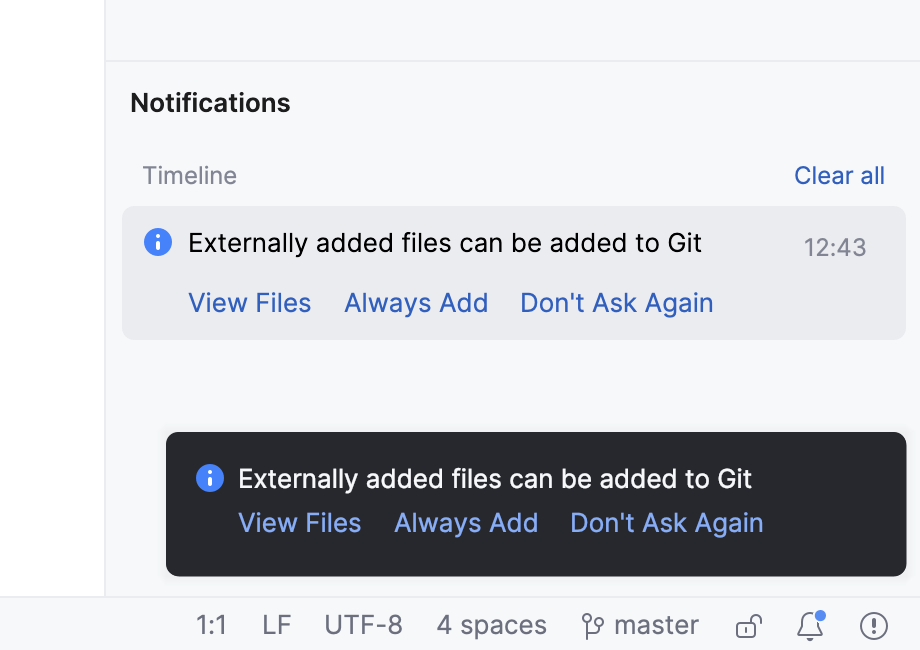Click the info icon on the dark toast popup
The width and height of the screenshot is (920, 650).
[209, 479]
